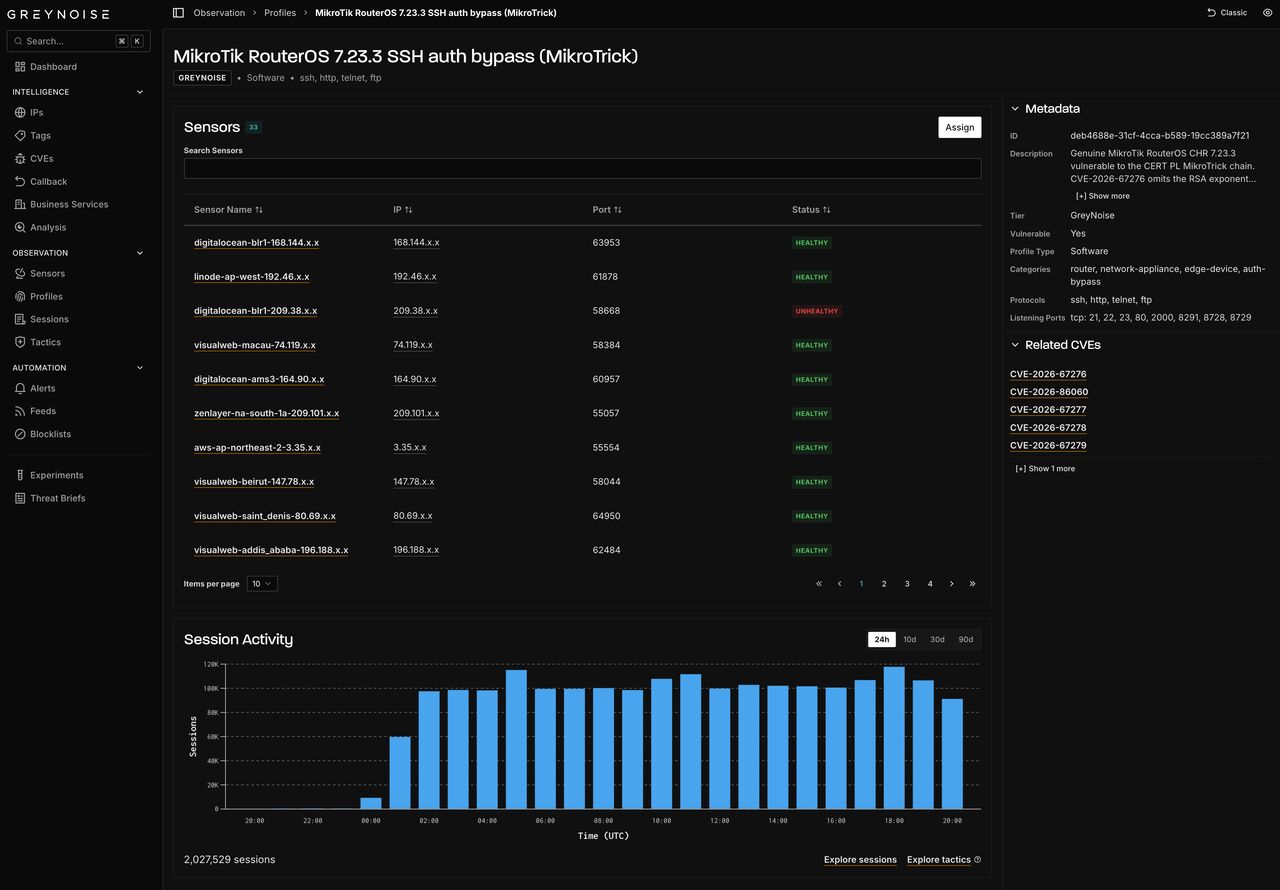This screenshot has height=890, width=1280.
Task: Open the Alerts bell icon
Action: point(20,388)
